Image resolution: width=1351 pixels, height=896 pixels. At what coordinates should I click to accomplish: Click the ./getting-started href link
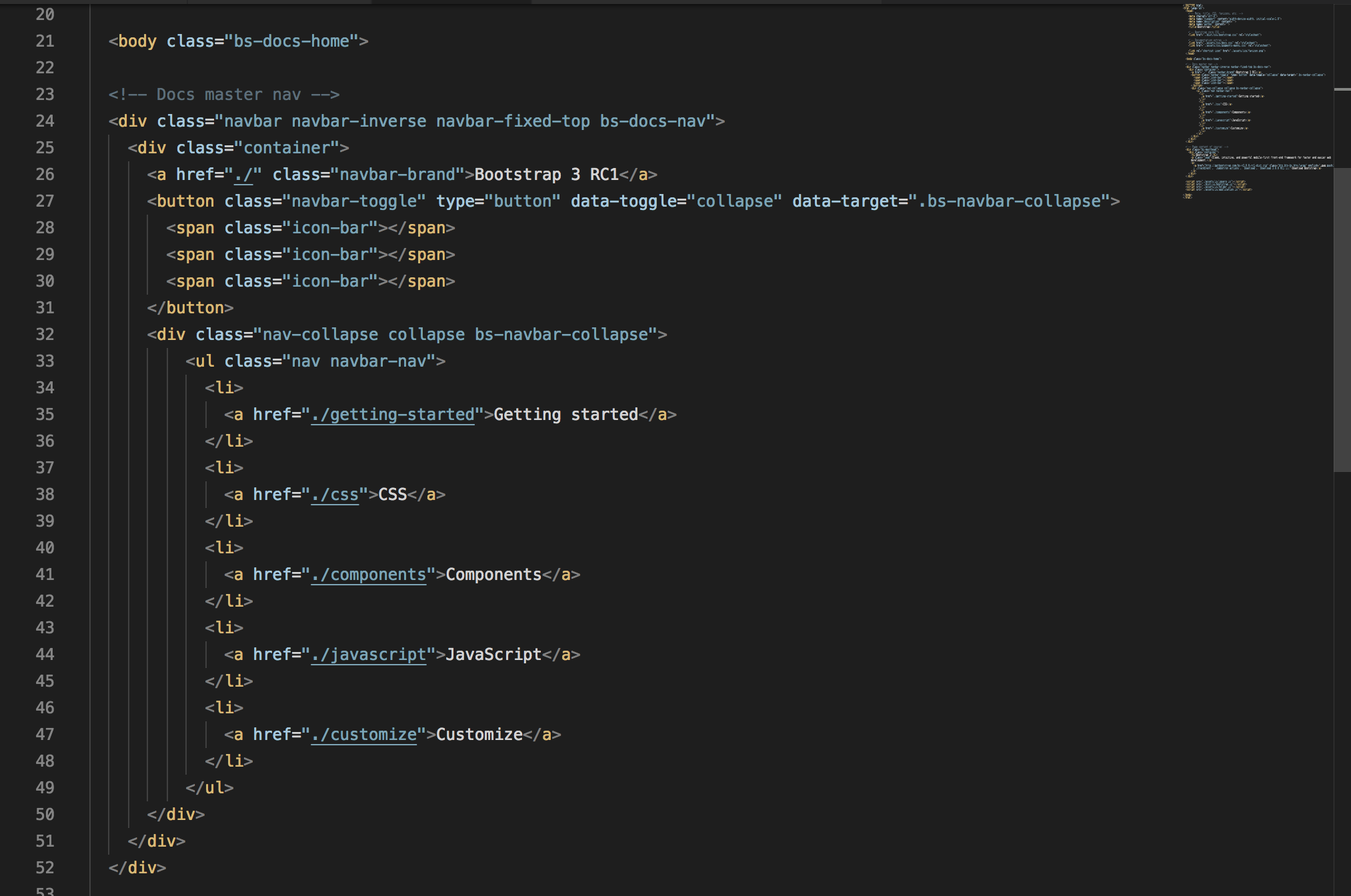(x=392, y=415)
